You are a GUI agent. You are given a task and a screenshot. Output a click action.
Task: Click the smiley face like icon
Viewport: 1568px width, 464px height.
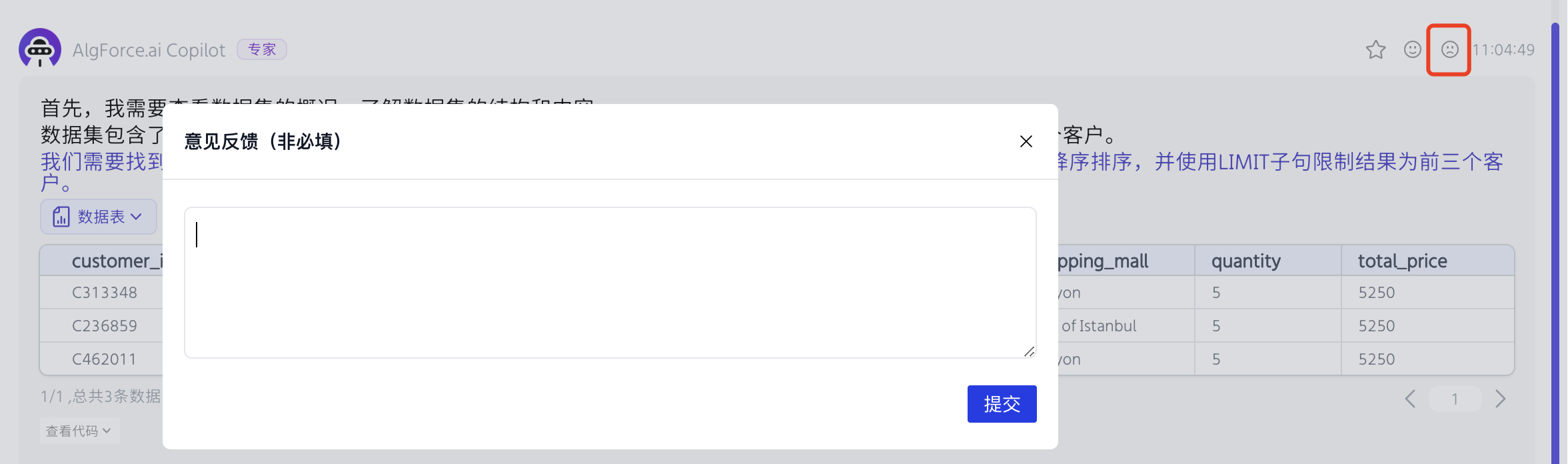pos(1412,50)
